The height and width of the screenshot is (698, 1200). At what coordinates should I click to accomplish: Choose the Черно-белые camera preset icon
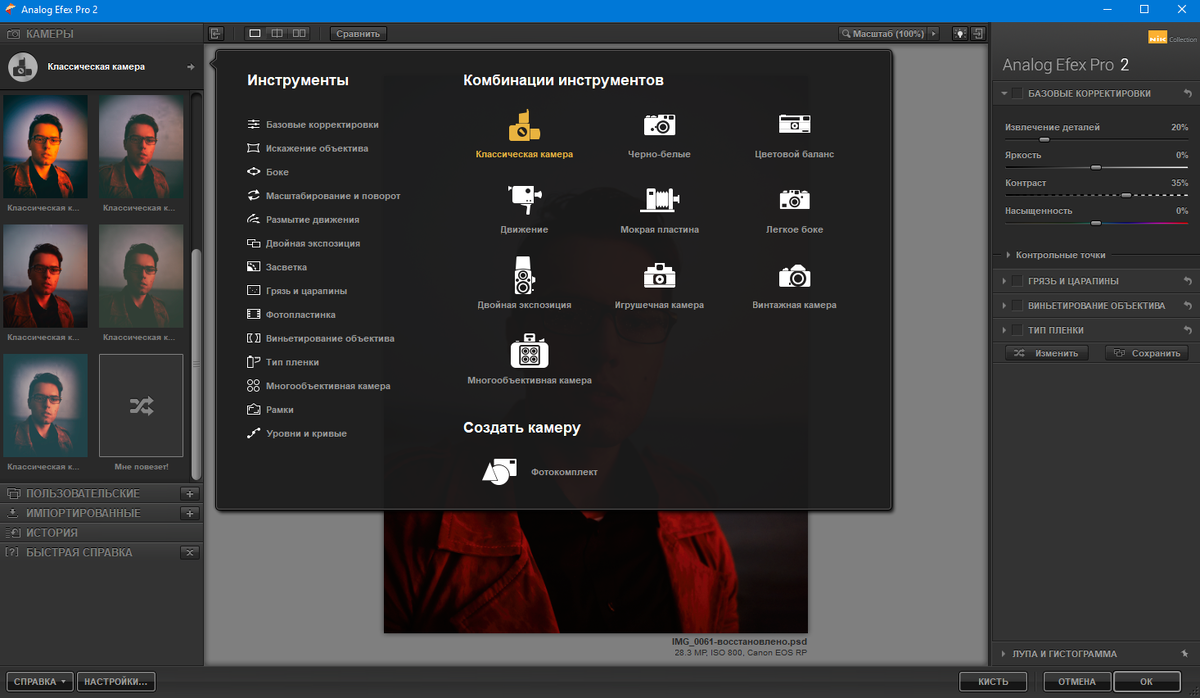pos(659,125)
